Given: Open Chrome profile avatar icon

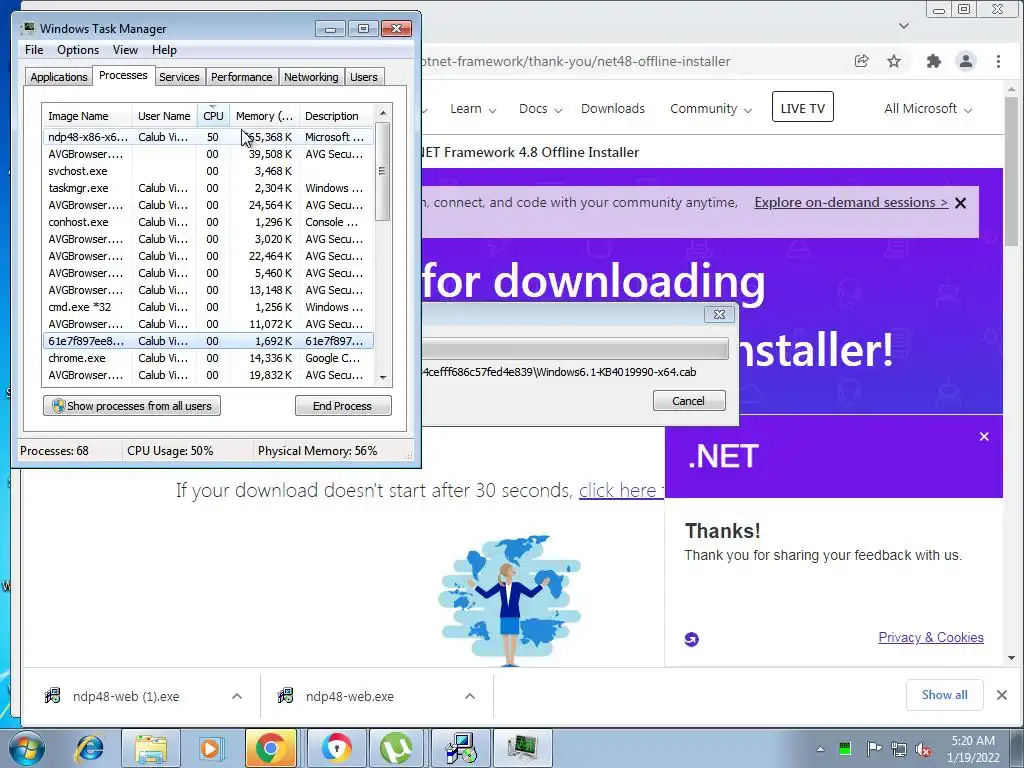Looking at the screenshot, I should click(x=966, y=61).
